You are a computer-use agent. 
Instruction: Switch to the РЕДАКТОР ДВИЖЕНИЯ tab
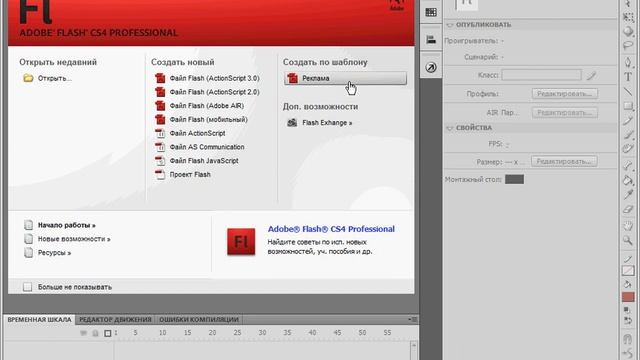(x=115, y=320)
